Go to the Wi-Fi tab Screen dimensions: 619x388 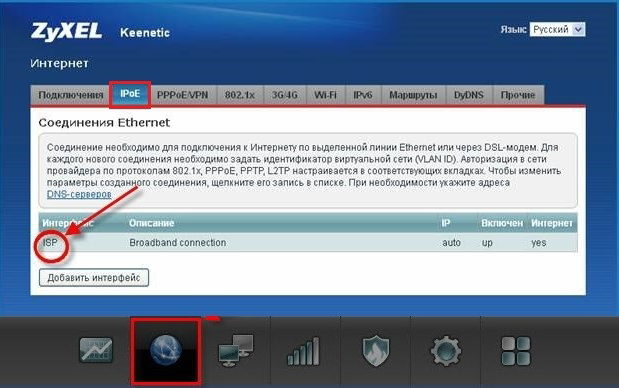point(325,95)
